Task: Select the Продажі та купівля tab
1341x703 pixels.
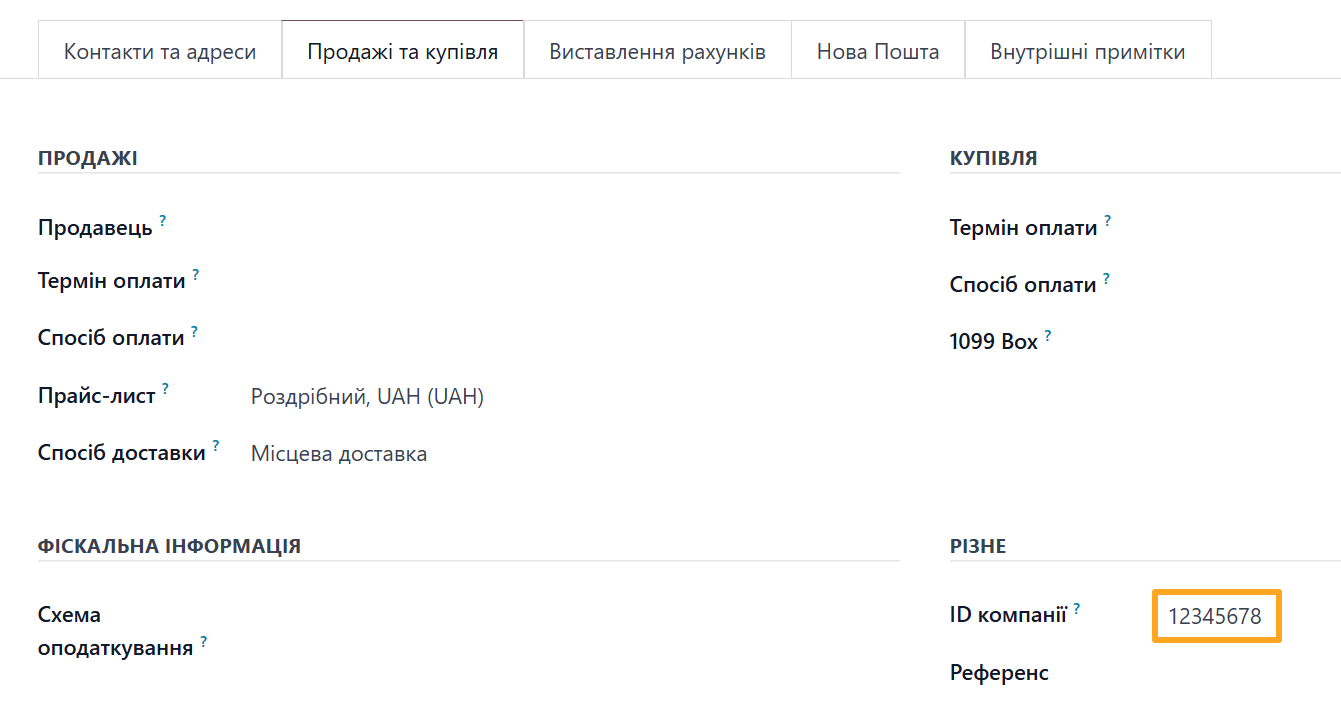Action: [402, 49]
